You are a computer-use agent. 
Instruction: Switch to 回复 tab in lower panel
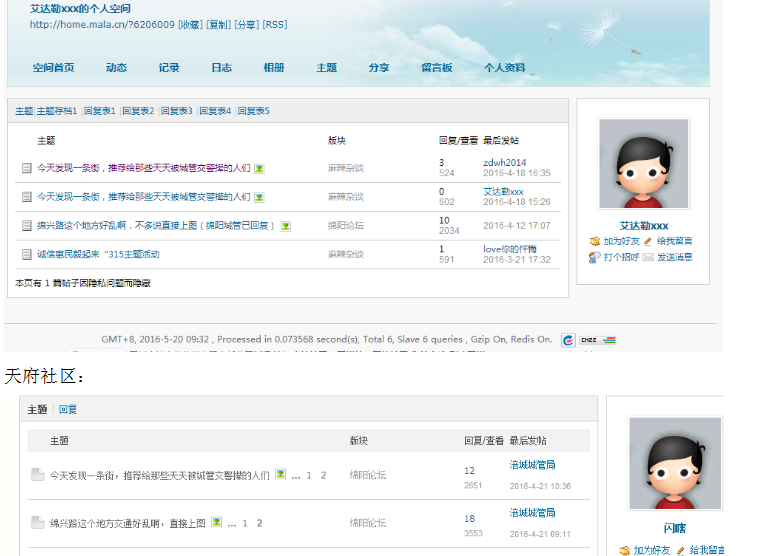click(68, 410)
